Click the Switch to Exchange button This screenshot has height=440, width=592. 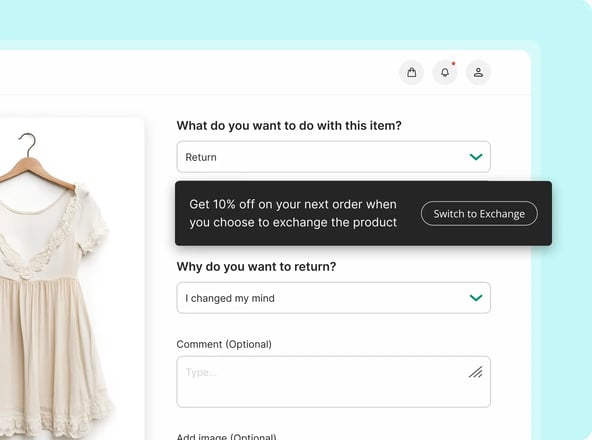click(479, 214)
